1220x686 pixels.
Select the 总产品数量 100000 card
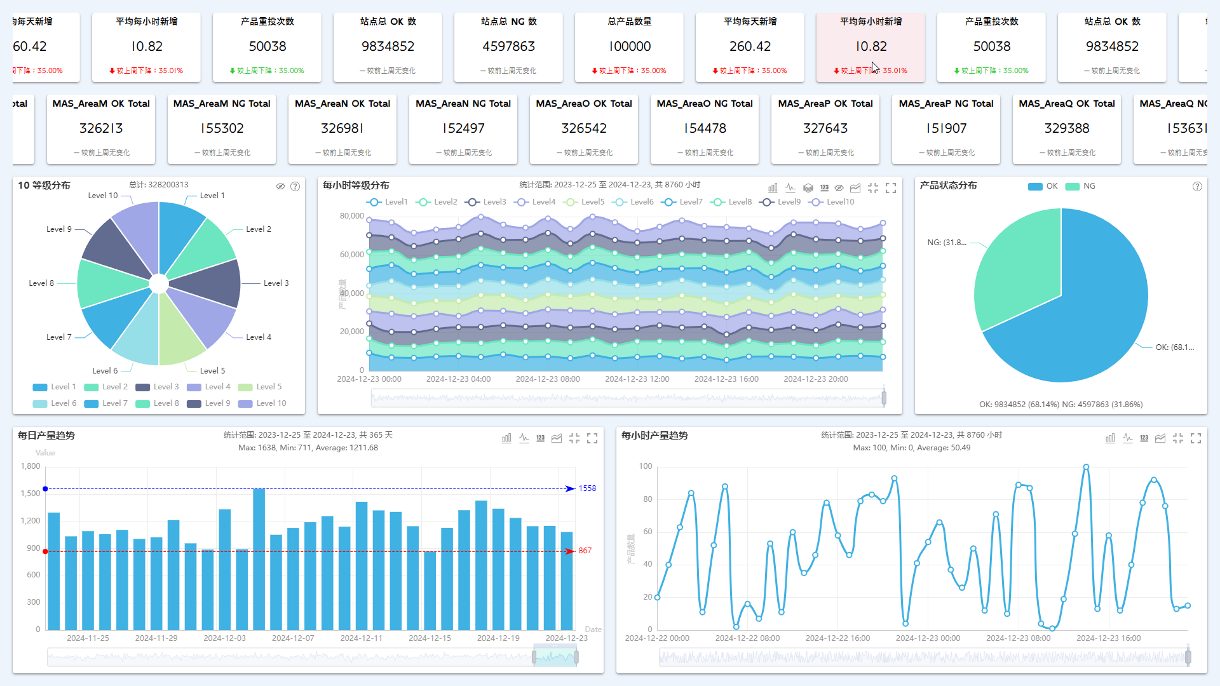pos(629,47)
